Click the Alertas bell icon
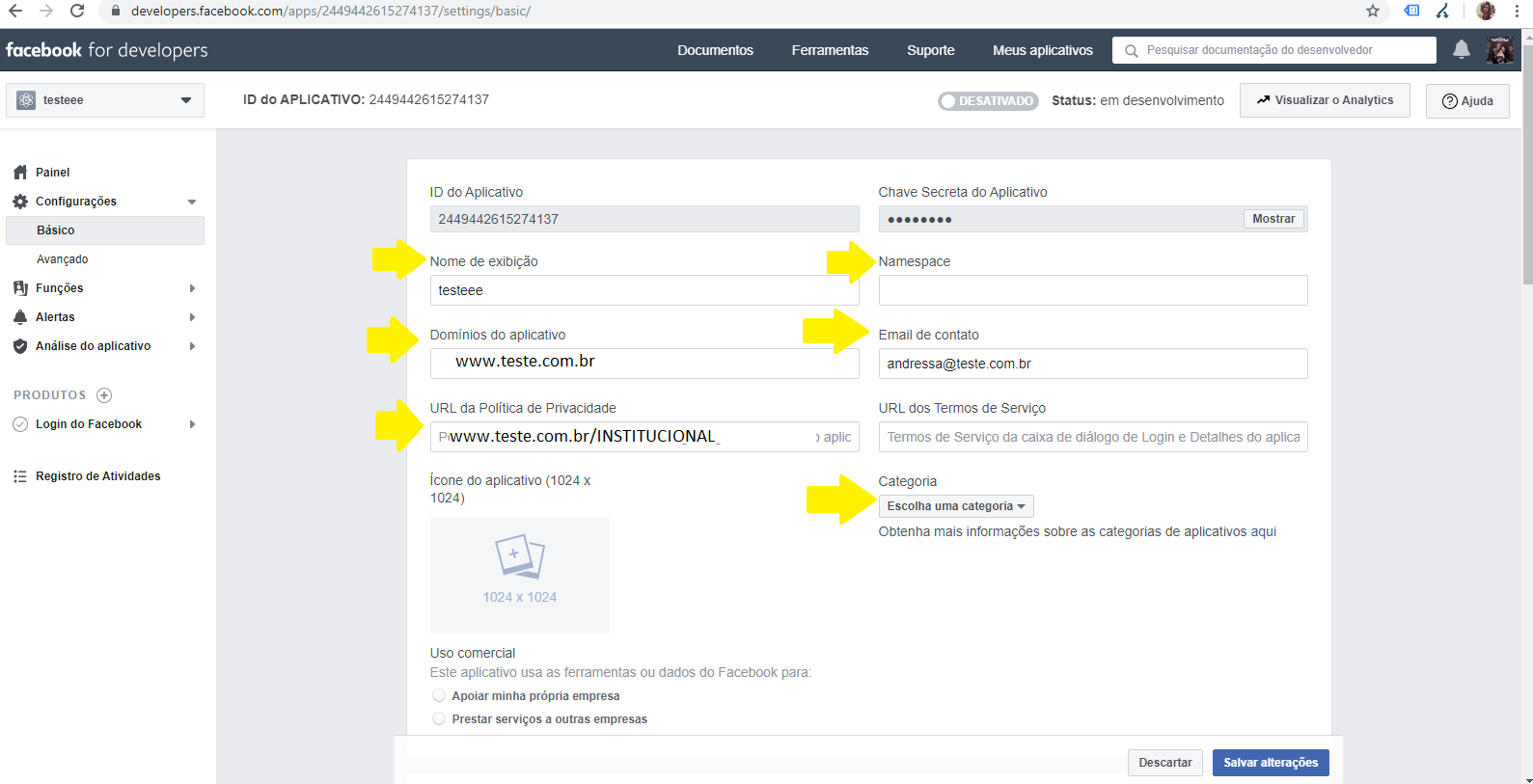Viewport: 1533px width, 784px height. coord(20,316)
